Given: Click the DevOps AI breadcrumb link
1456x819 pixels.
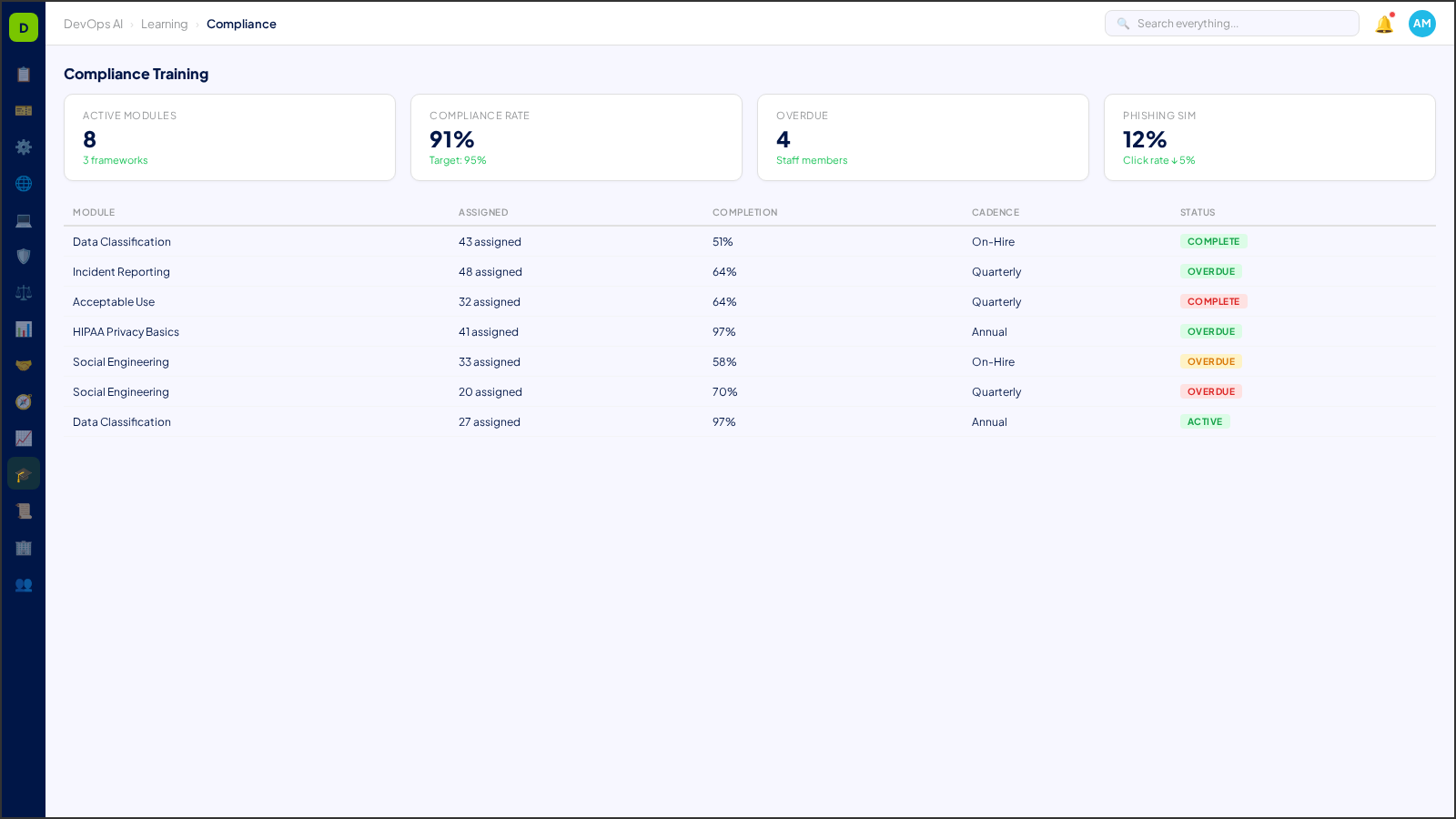Looking at the screenshot, I should point(93,24).
